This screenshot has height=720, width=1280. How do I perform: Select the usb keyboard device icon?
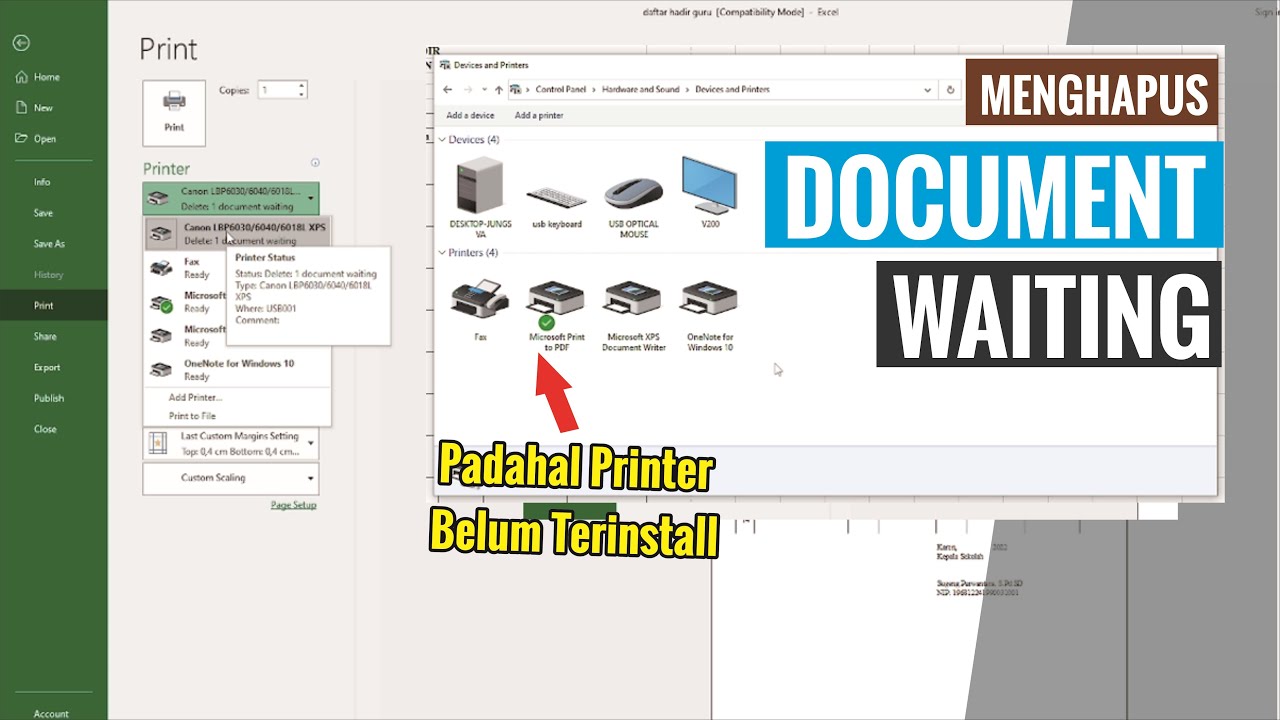click(x=557, y=204)
